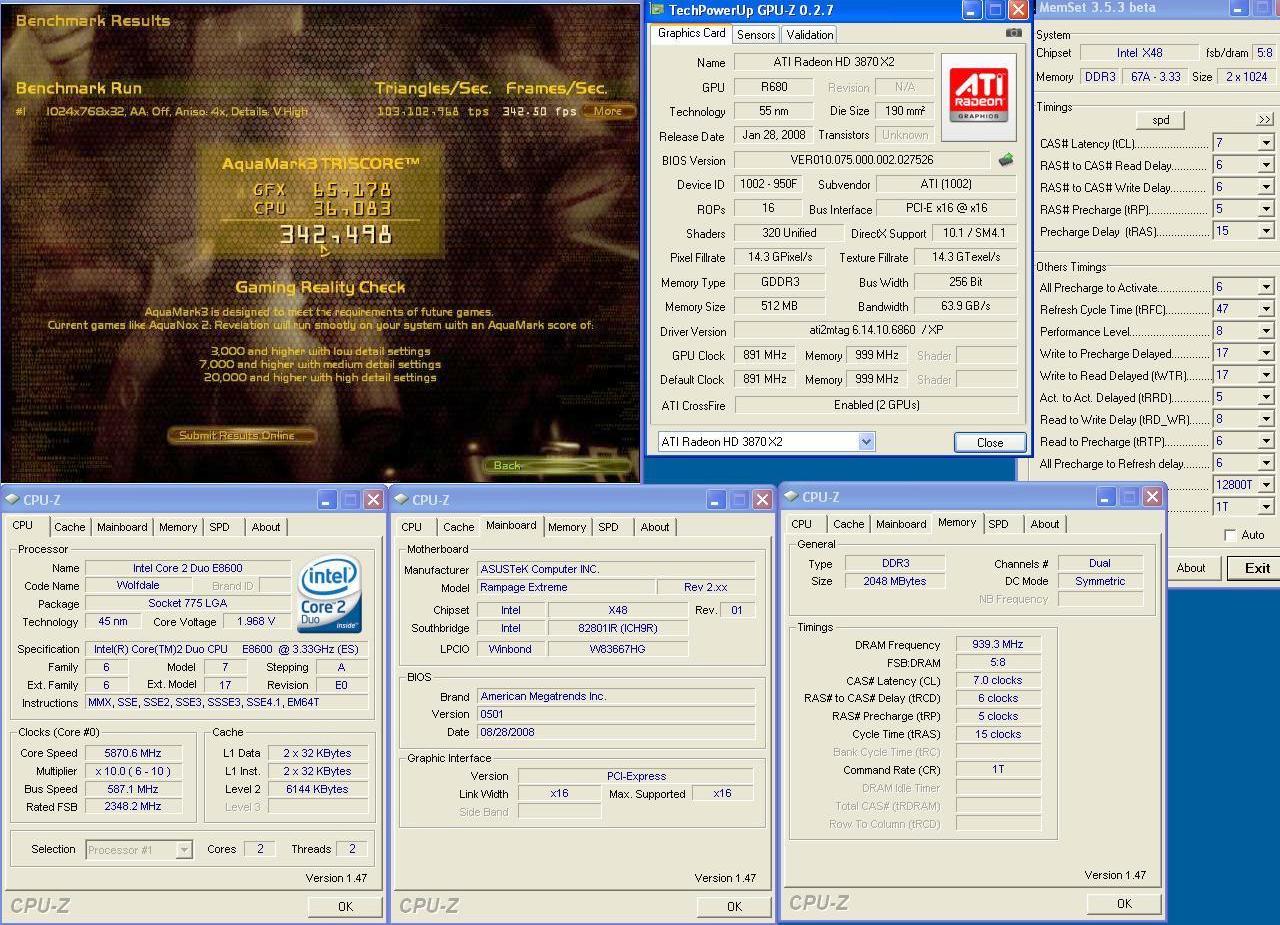Open the SPD tab in the Mainboard window
Image resolution: width=1280 pixels, height=925 pixels.
coord(608,527)
